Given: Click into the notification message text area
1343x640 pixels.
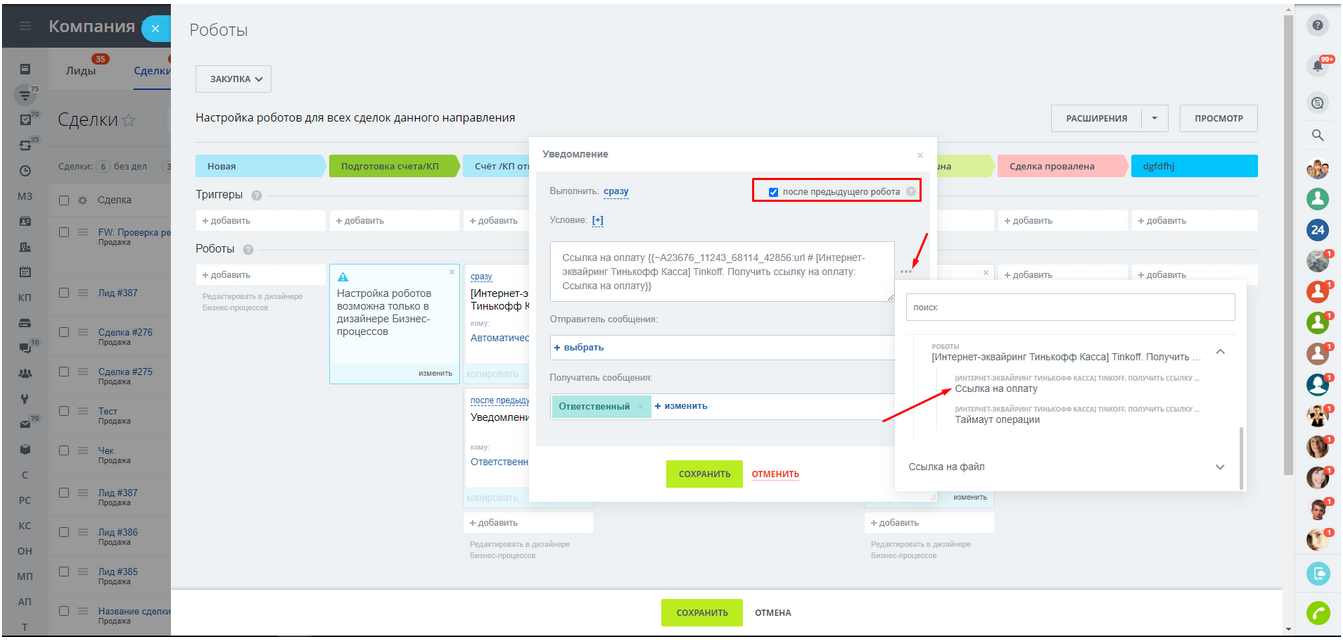Looking at the screenshot, I should (x=722, y=271).
